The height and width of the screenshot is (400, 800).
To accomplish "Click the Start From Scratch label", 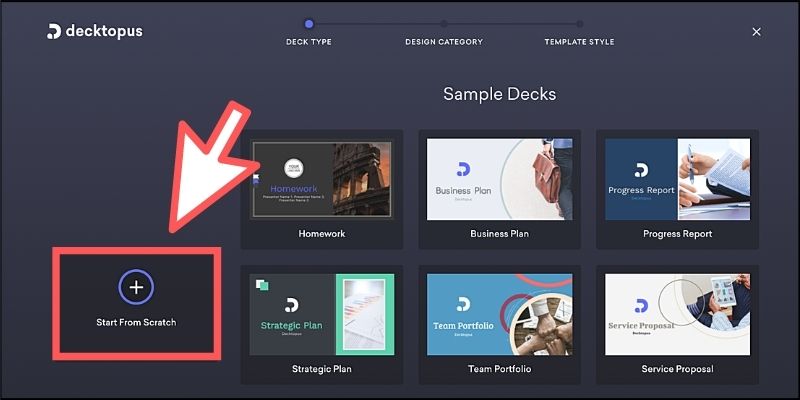I will (x=136, y=322).
